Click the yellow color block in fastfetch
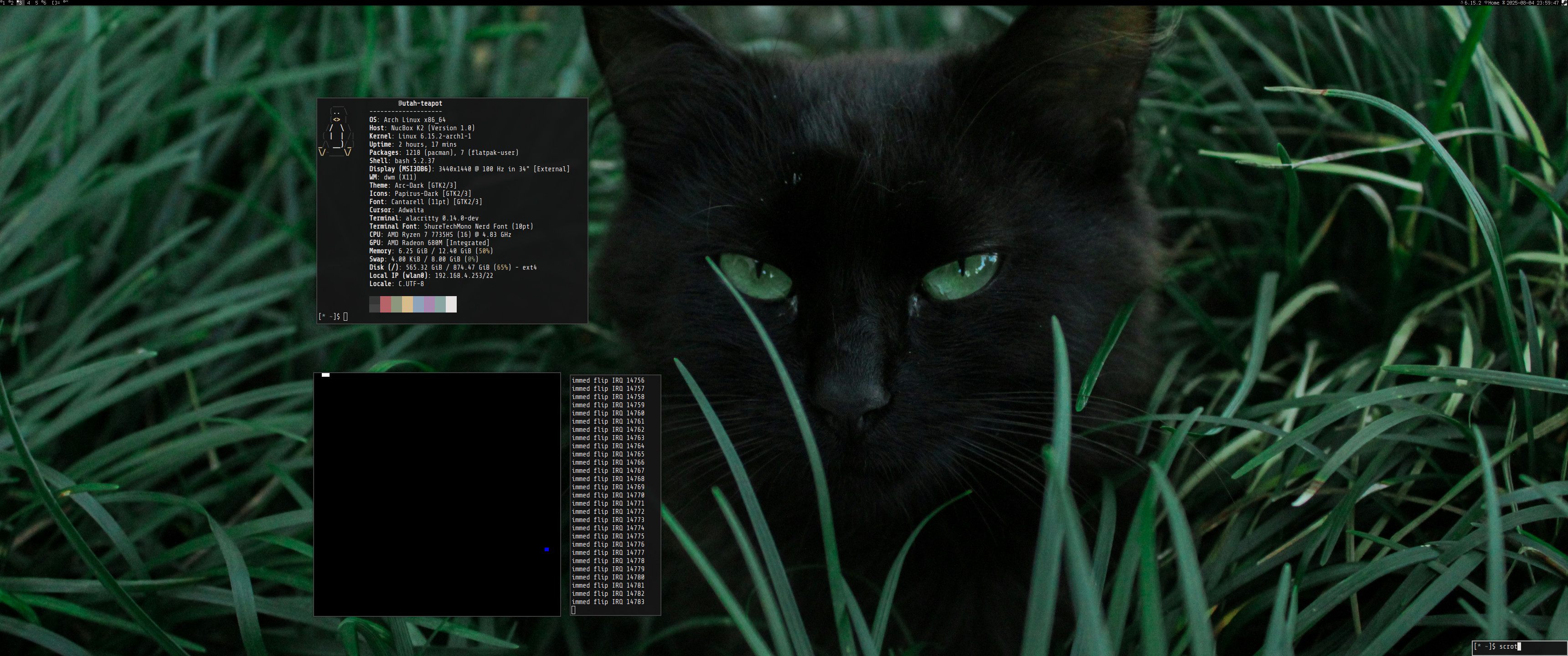Screen dimensions: 1568x656 coord(407,304)
